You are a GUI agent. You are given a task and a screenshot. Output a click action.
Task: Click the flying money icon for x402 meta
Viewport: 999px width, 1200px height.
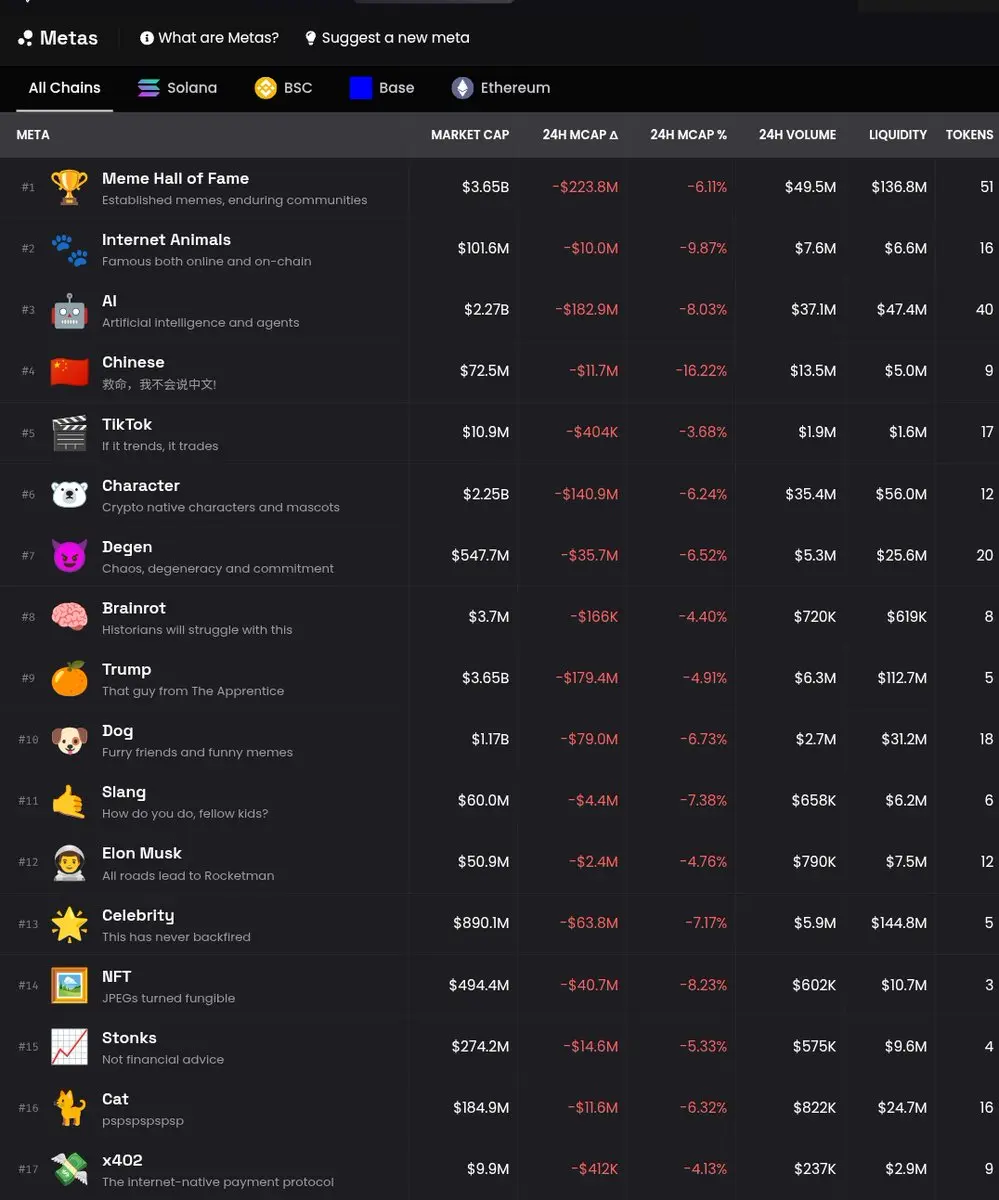click(70, 1169)
